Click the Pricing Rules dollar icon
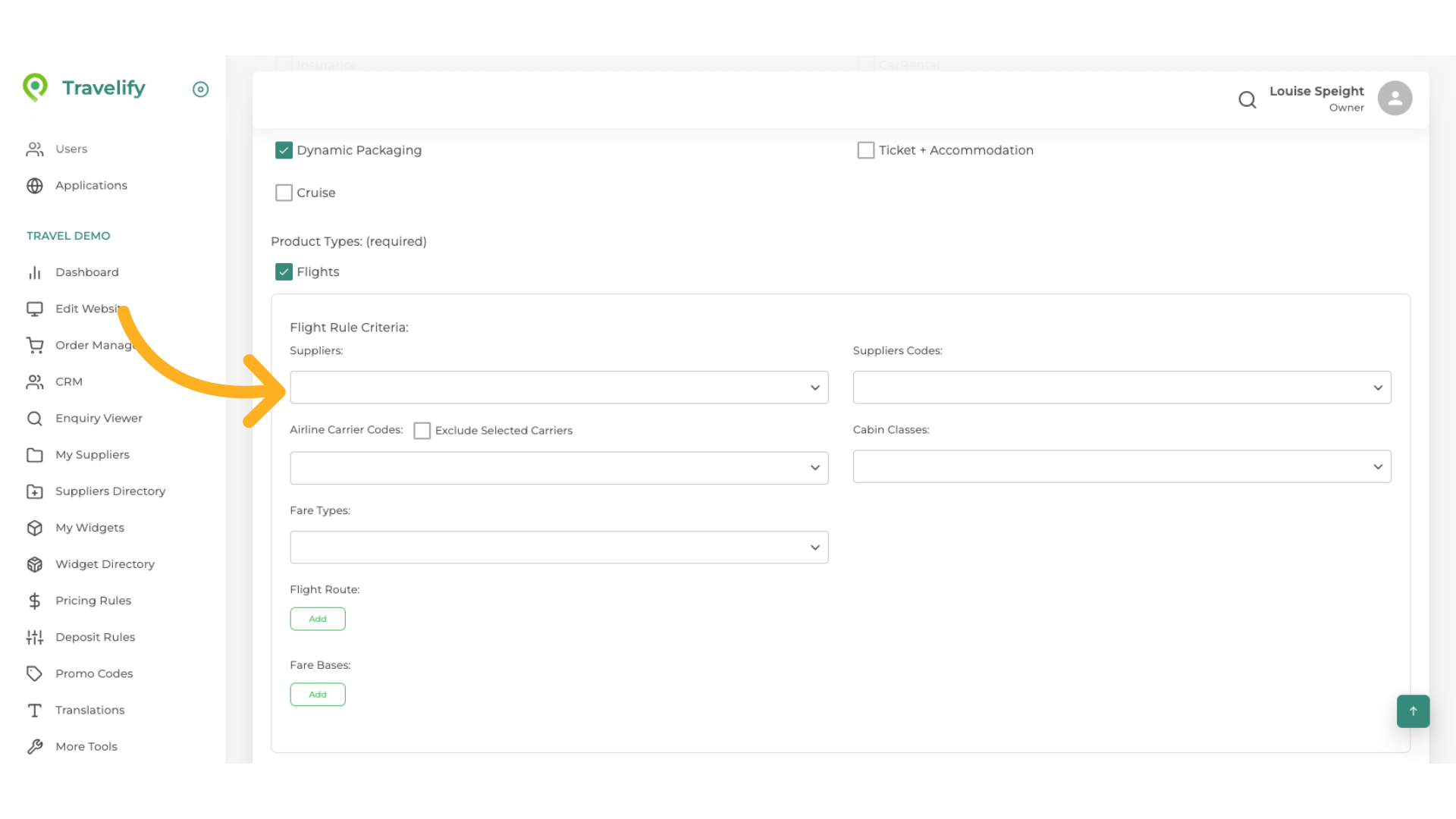 35,601
